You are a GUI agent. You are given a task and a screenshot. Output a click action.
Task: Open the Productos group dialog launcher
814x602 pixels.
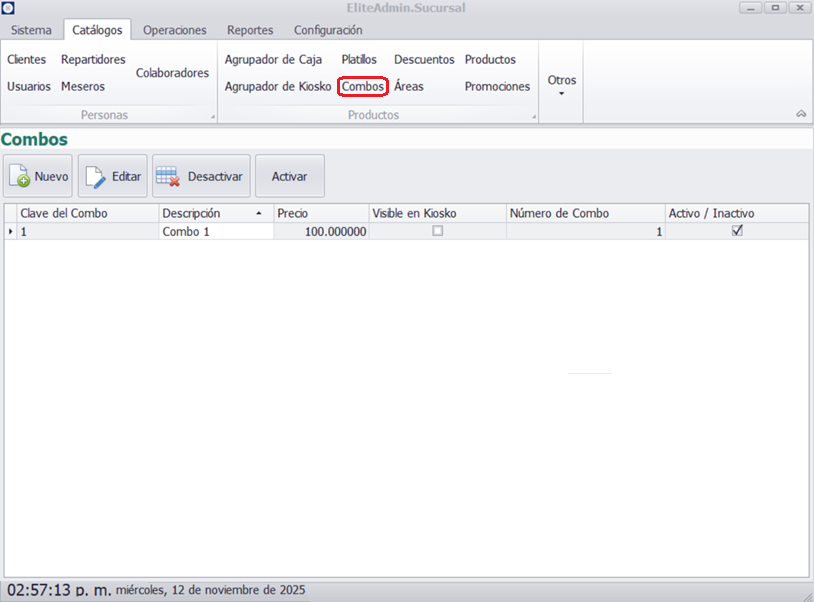534,118
